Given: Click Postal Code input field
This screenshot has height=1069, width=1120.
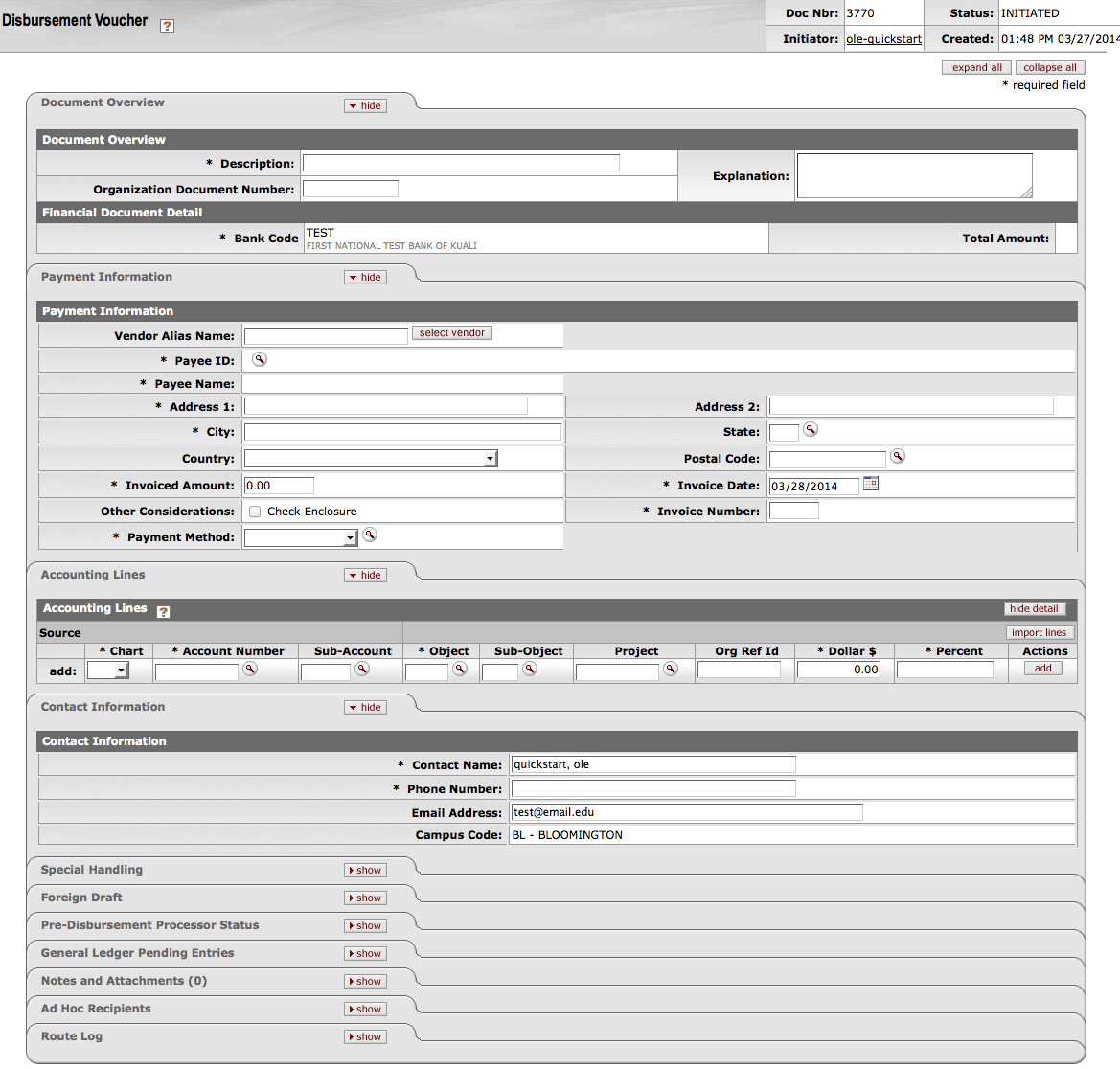Looking at the screenshot, I should click(827, 459).
